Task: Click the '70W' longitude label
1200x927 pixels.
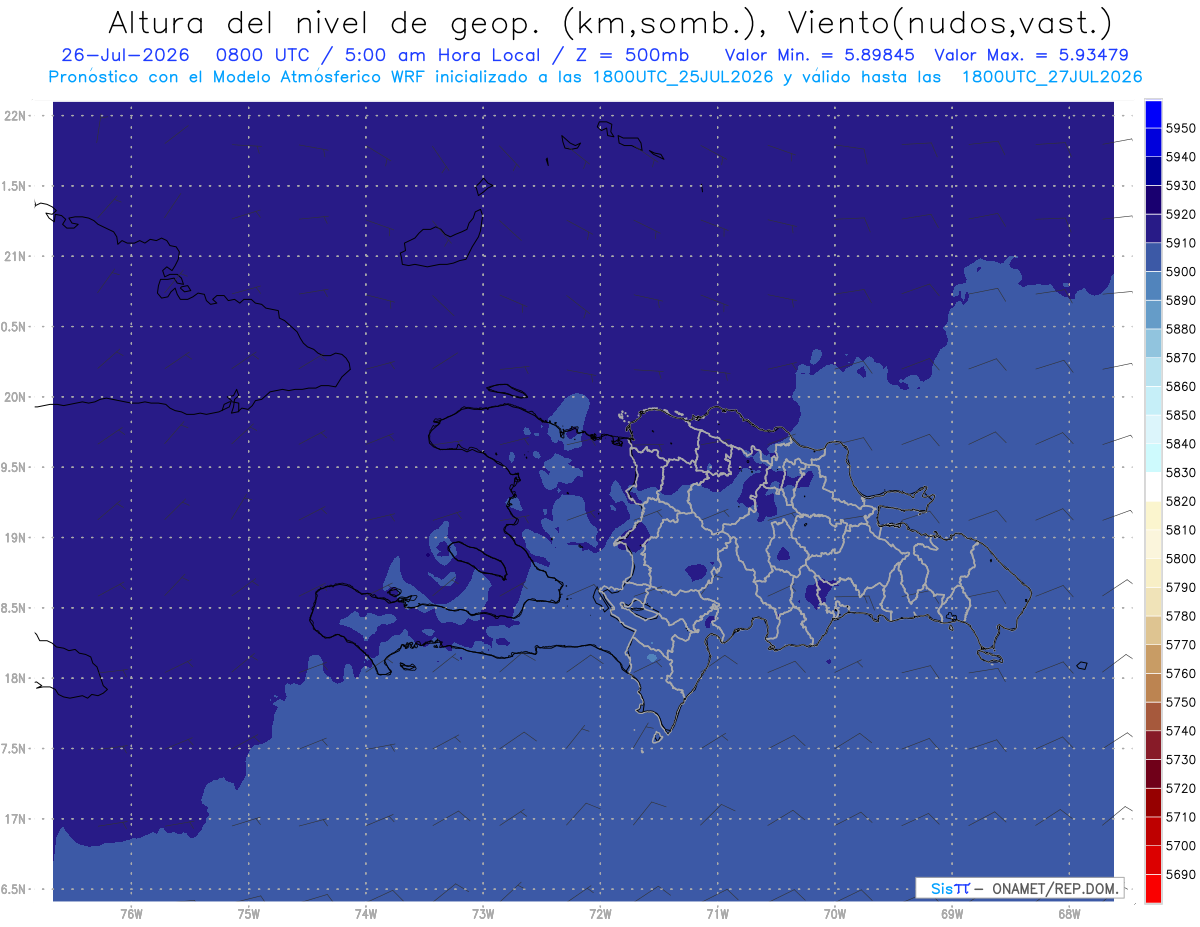Action: [834, 914]
